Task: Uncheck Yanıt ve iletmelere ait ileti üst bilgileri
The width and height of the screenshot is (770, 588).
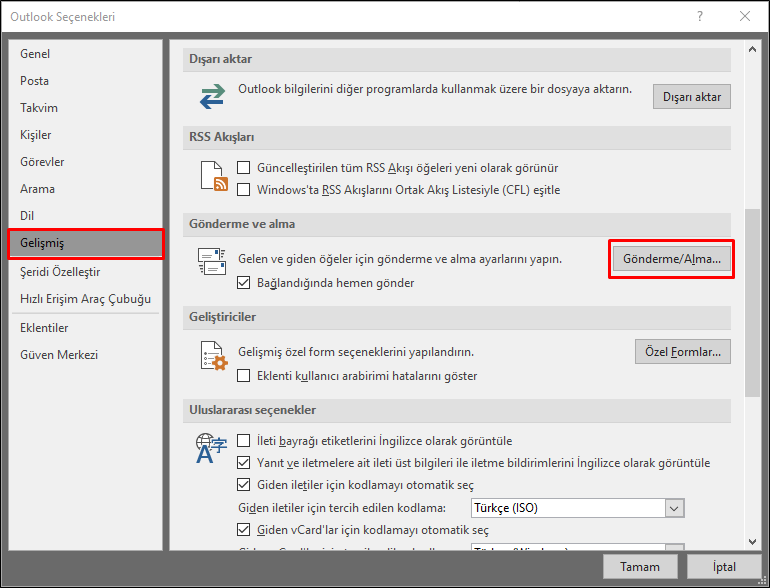Action: (x=244, y=463)
